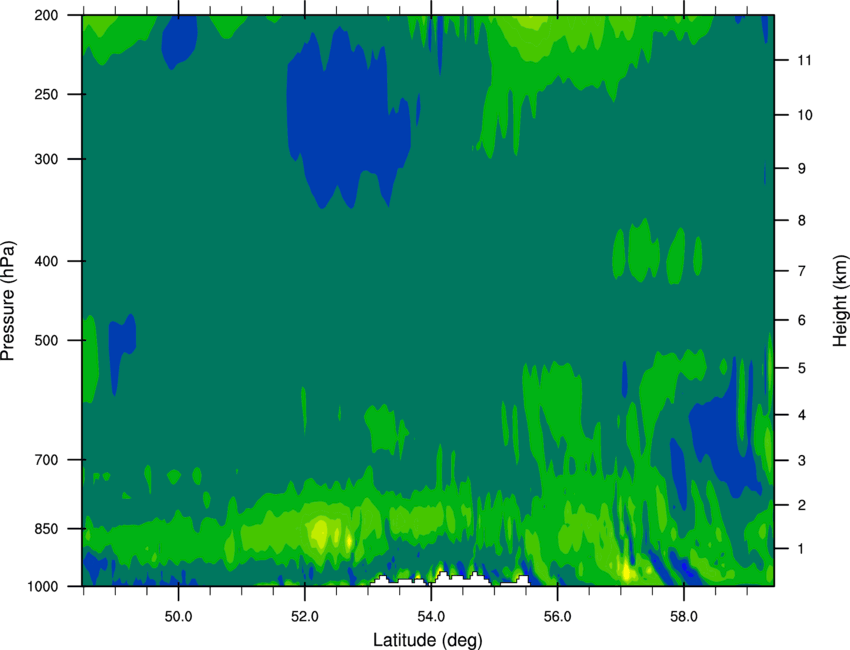Image resolution: width=850 pixels, height=650 pixels.
Task: Select the Latitude (deg) axis title
Action: tap(428, 640)
